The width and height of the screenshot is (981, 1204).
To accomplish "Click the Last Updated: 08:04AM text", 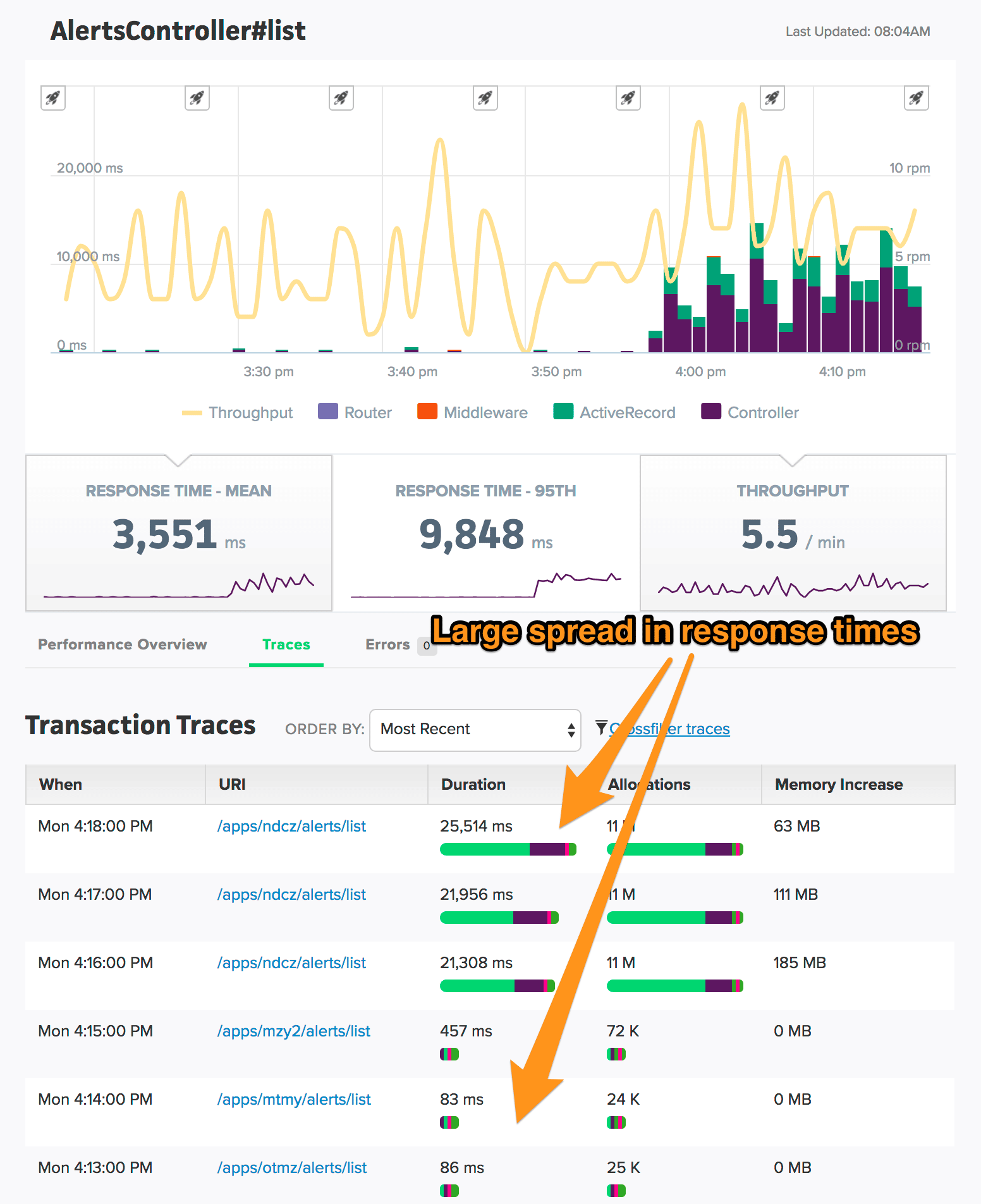I will pos(858,32).
